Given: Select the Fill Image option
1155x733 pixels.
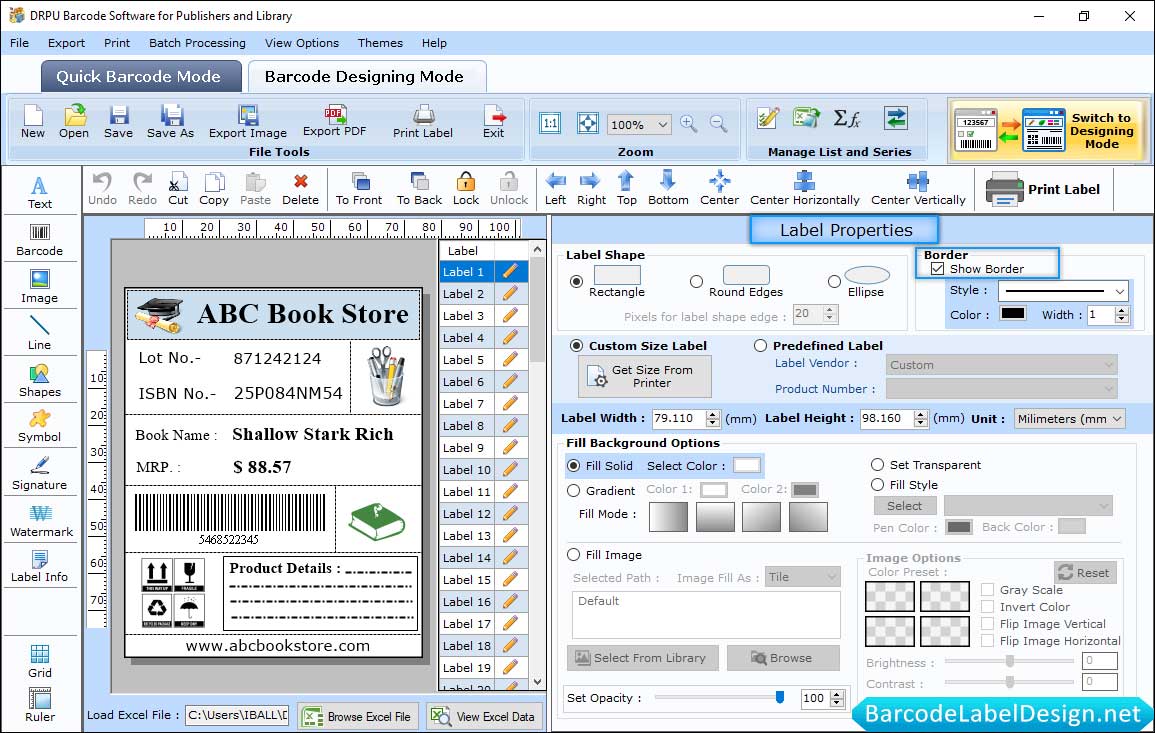Looking at the screenshot, I should click(x=574, y=555).
